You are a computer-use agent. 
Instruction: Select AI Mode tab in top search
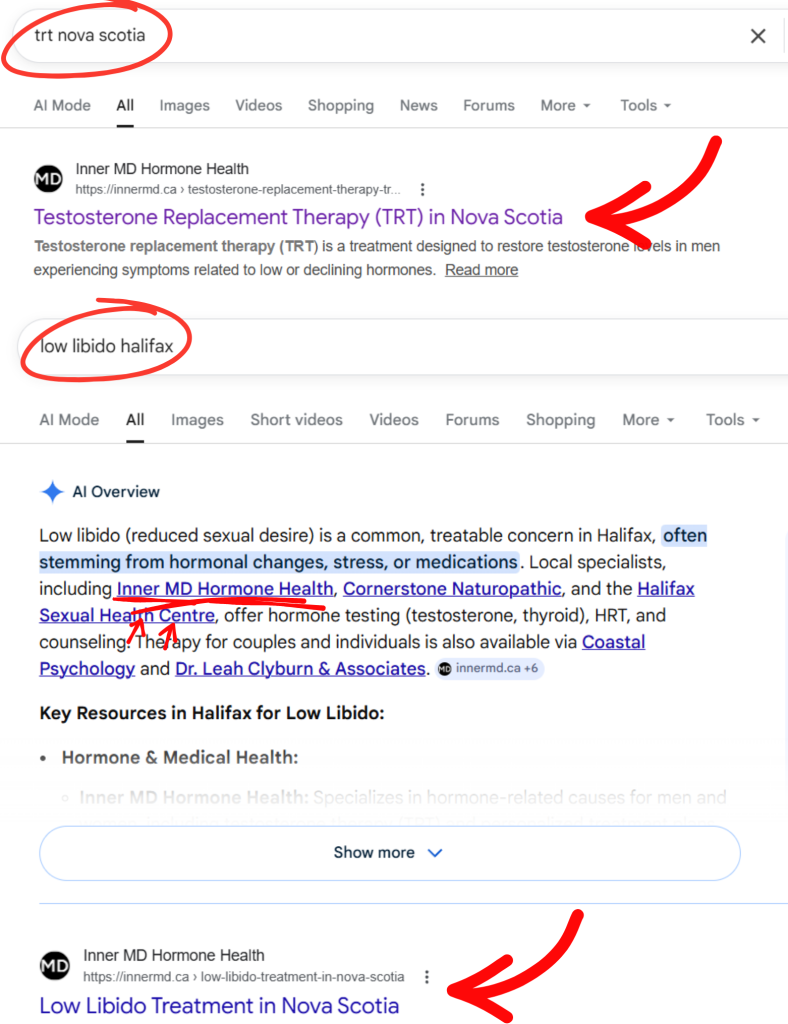point(62,105)
